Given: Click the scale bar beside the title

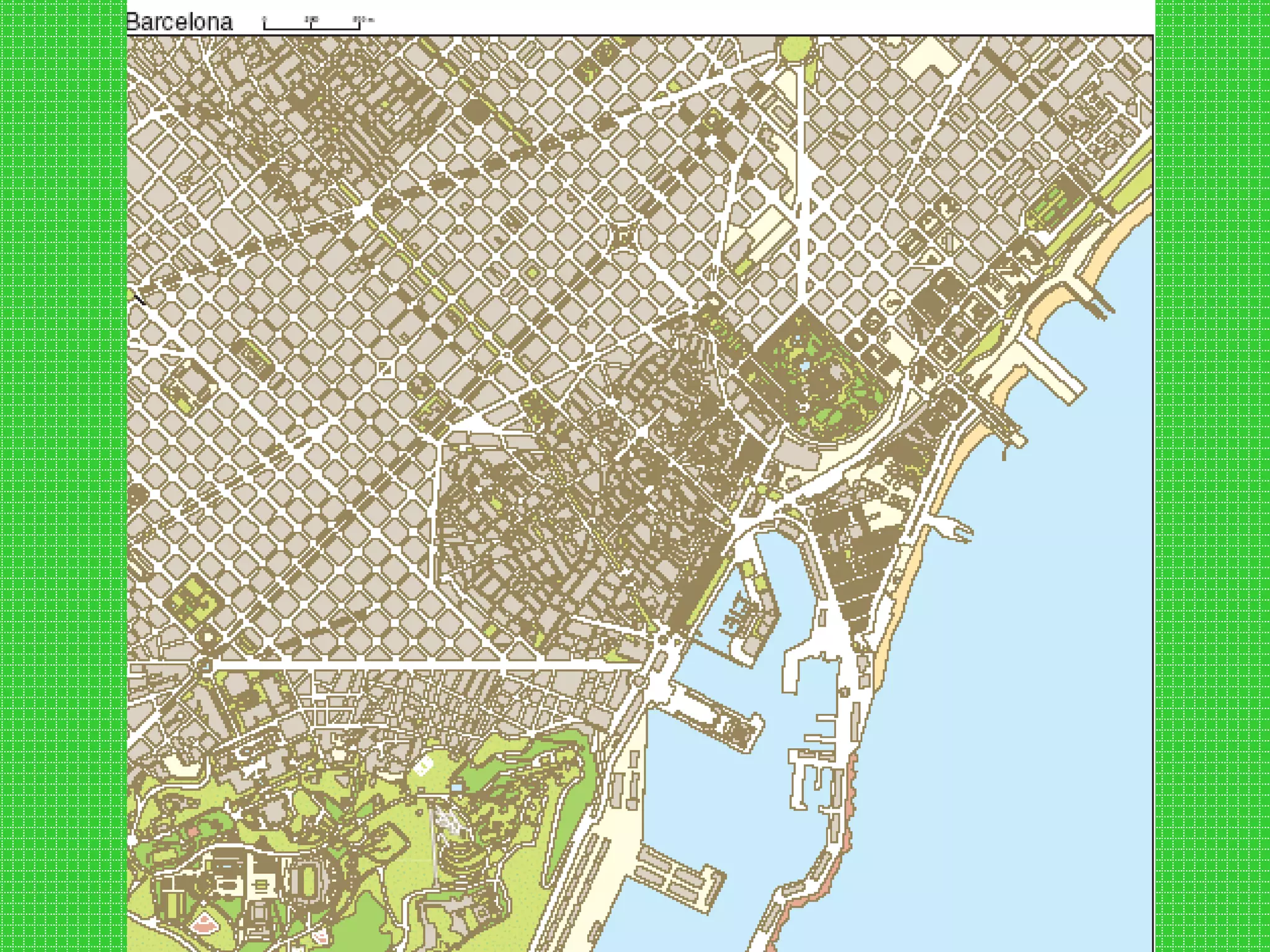Looking at the screenshot, I should 312,25.
